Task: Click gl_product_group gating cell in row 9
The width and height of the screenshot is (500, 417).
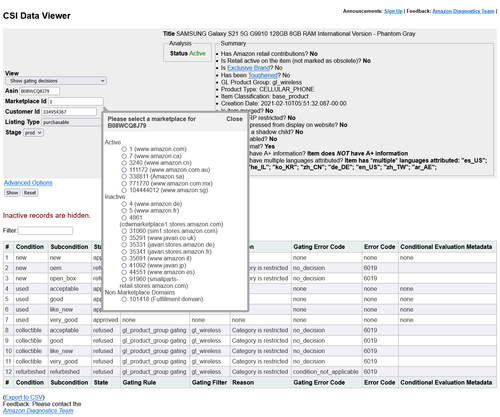Action: tap(154, 341)
